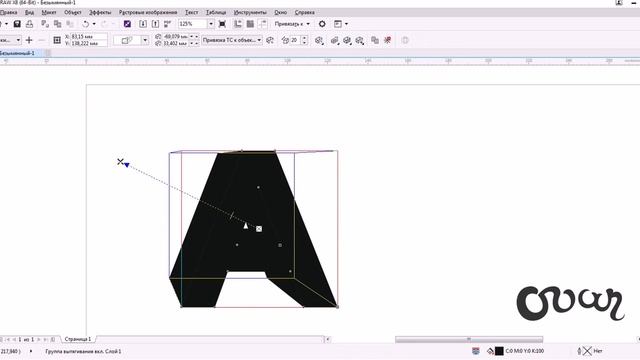Image resolution: width=640 pixels, height=360 pixels.
Task: Click the page or object vanishing point icon
Action: point(270,40)
